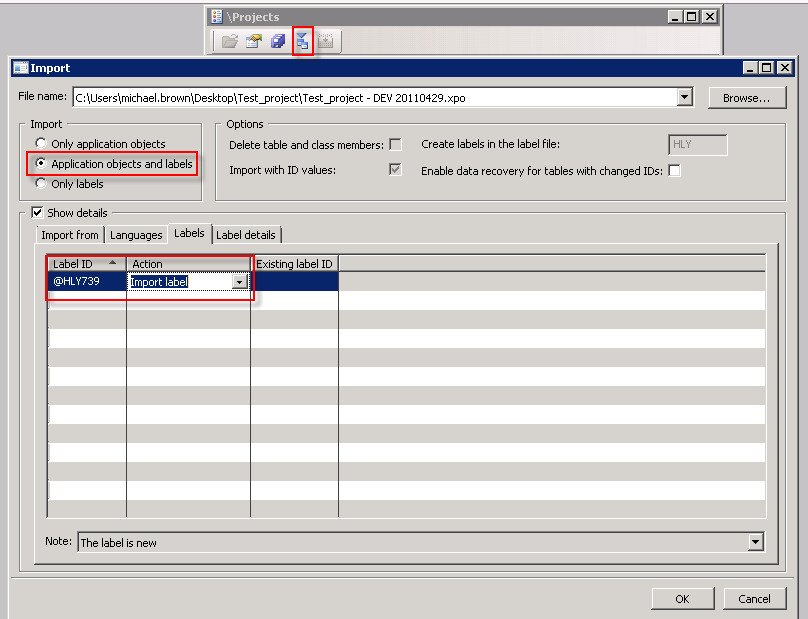Switch to the Label details tab
This screenshot has width=808, height=619.
[246, 234]
